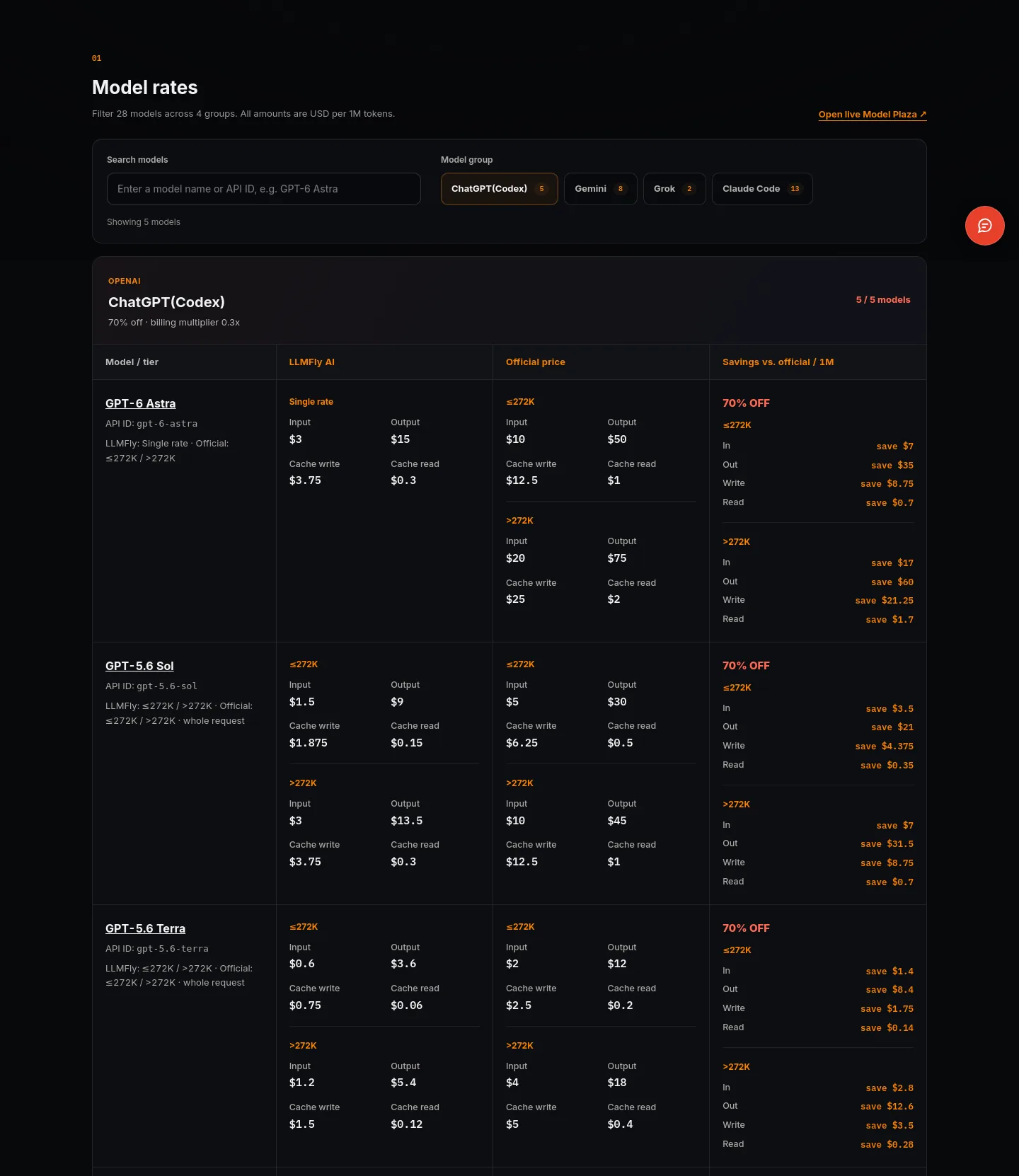Open the live Model Plaza link
This screenshot has height=1176, width=1019.
pyautogui.click(x=873, y=115)
